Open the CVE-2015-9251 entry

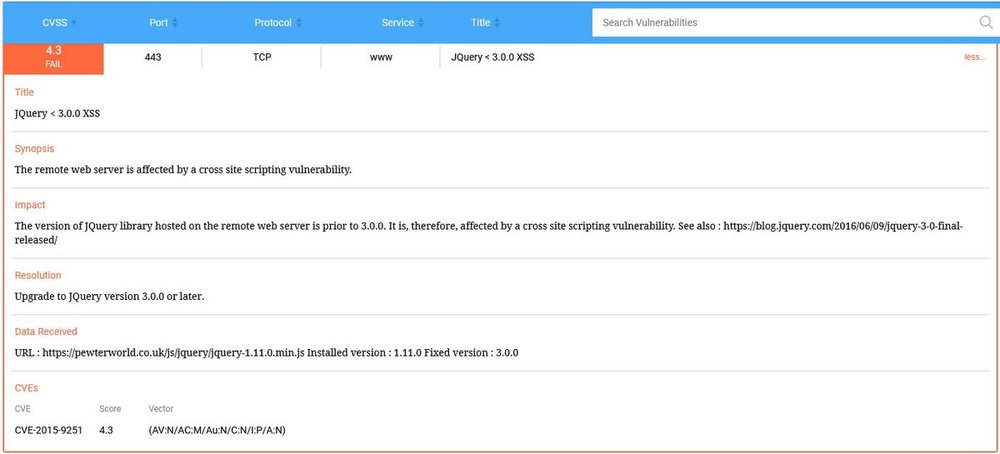[x=48, y=430]
